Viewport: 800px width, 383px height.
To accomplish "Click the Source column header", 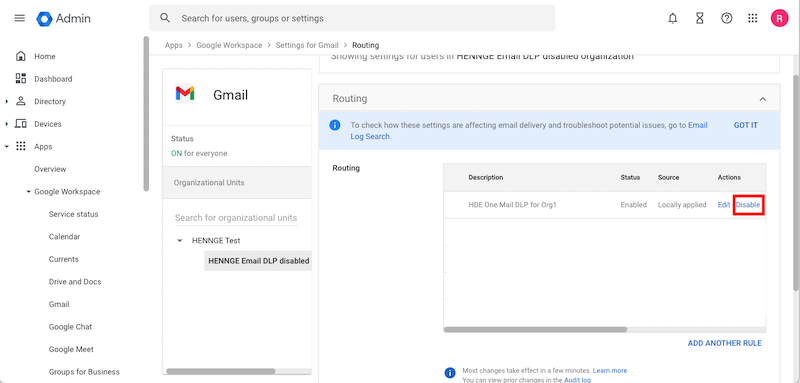I will pyautogui.click(x=668, y=177).
